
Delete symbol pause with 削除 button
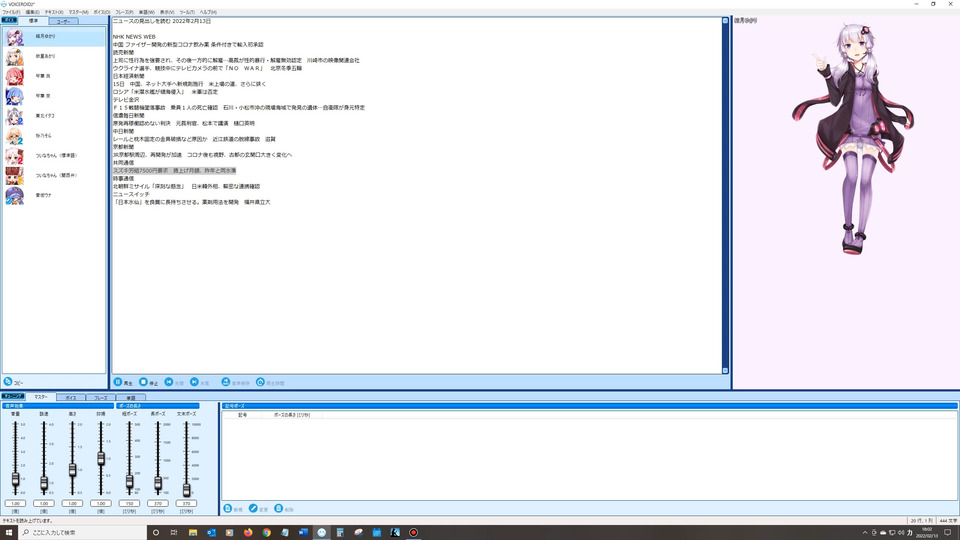pyautogui.click(x=284, y=509)
